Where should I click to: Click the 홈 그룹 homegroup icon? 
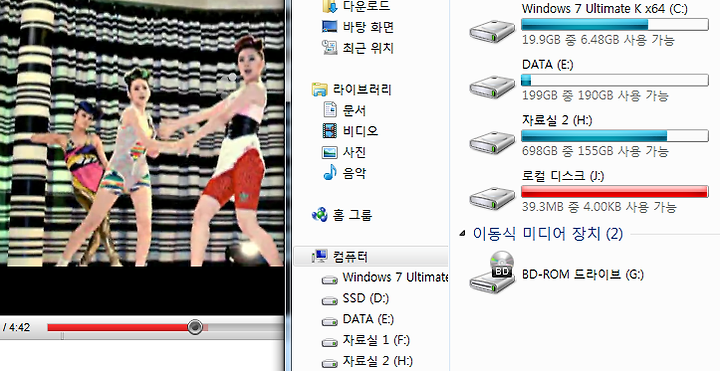(x=320, y=214)
